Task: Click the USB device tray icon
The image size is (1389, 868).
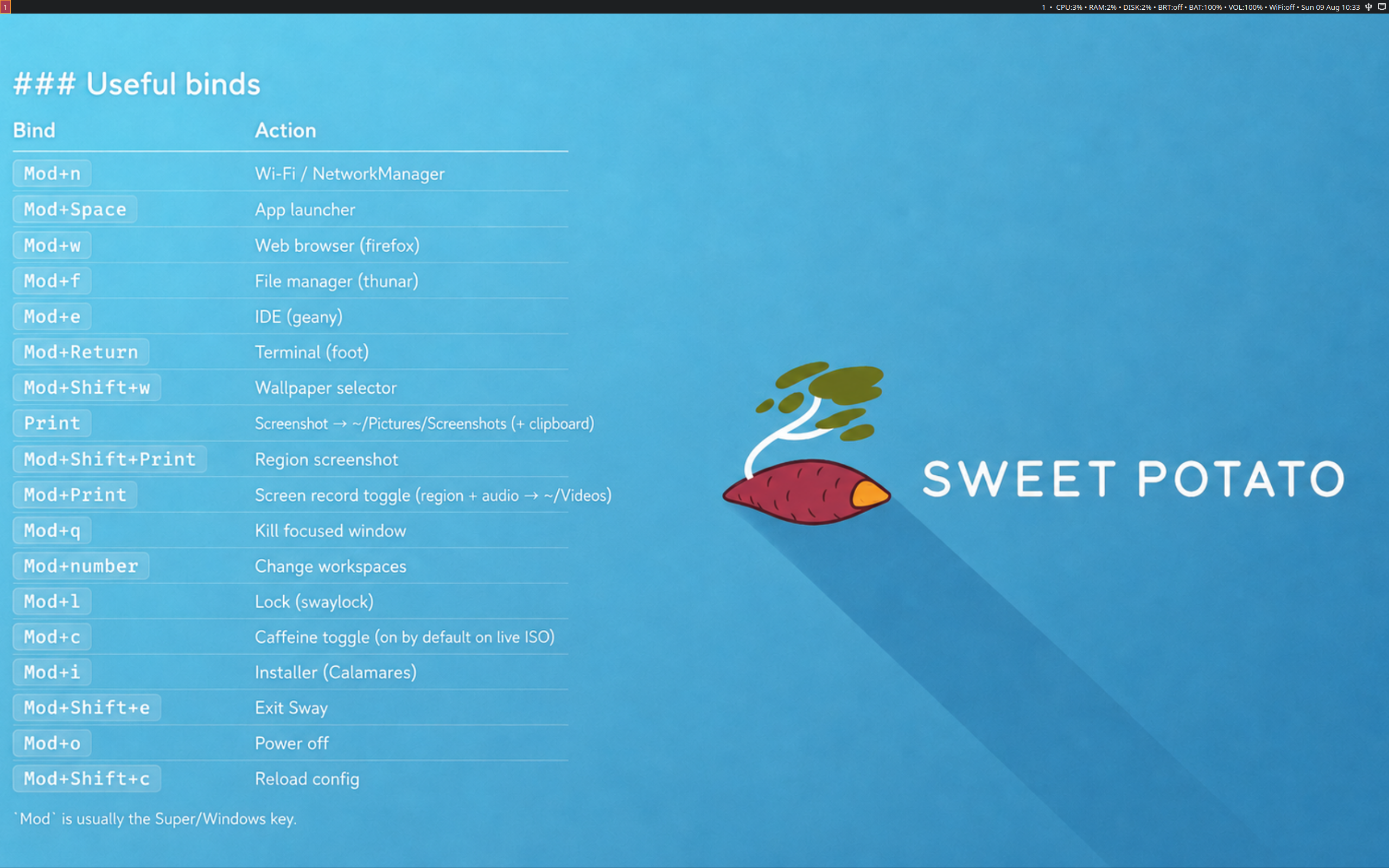Action: (1368, 7)
